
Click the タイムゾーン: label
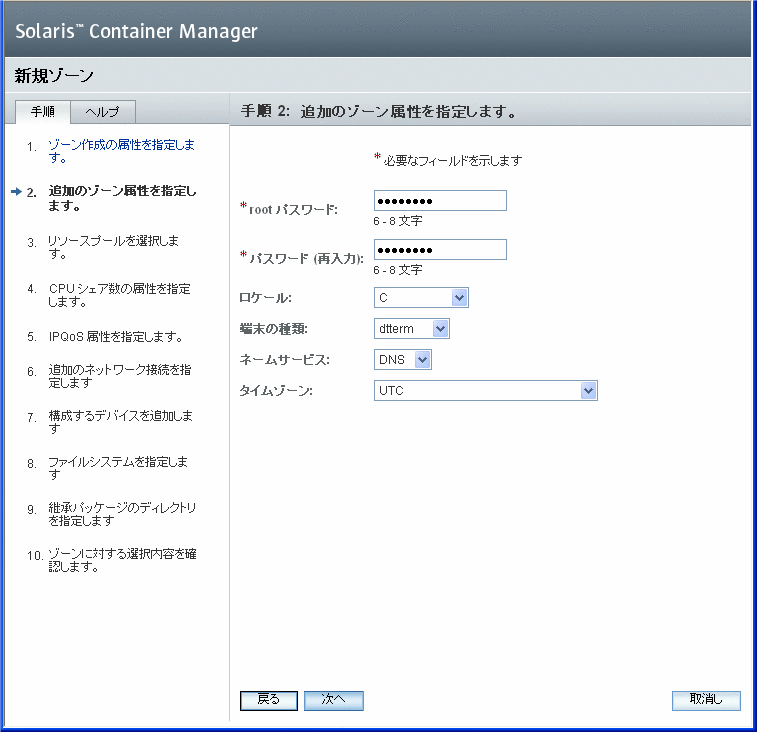coord(276,391)
